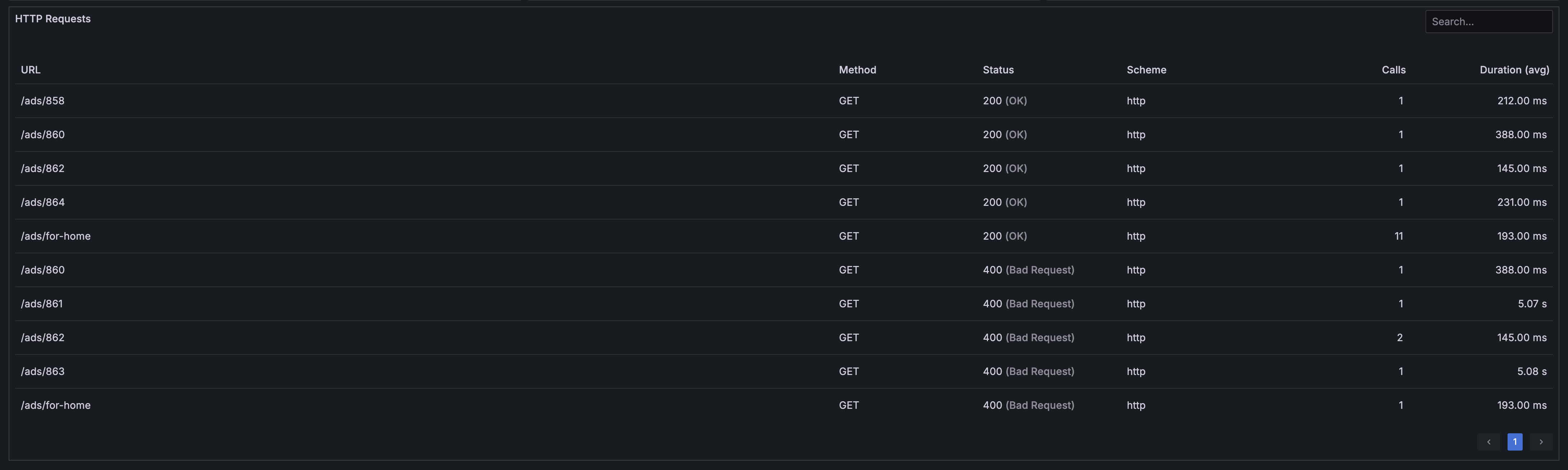Click the 231.00 ms duration cell

pyautogui.click(x=1521, y=202)
